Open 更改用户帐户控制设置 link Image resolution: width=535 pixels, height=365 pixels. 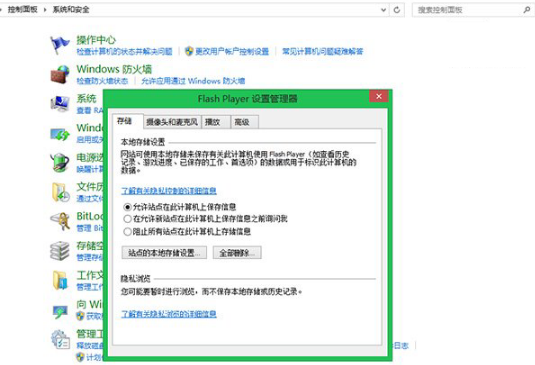pos(232,52)
